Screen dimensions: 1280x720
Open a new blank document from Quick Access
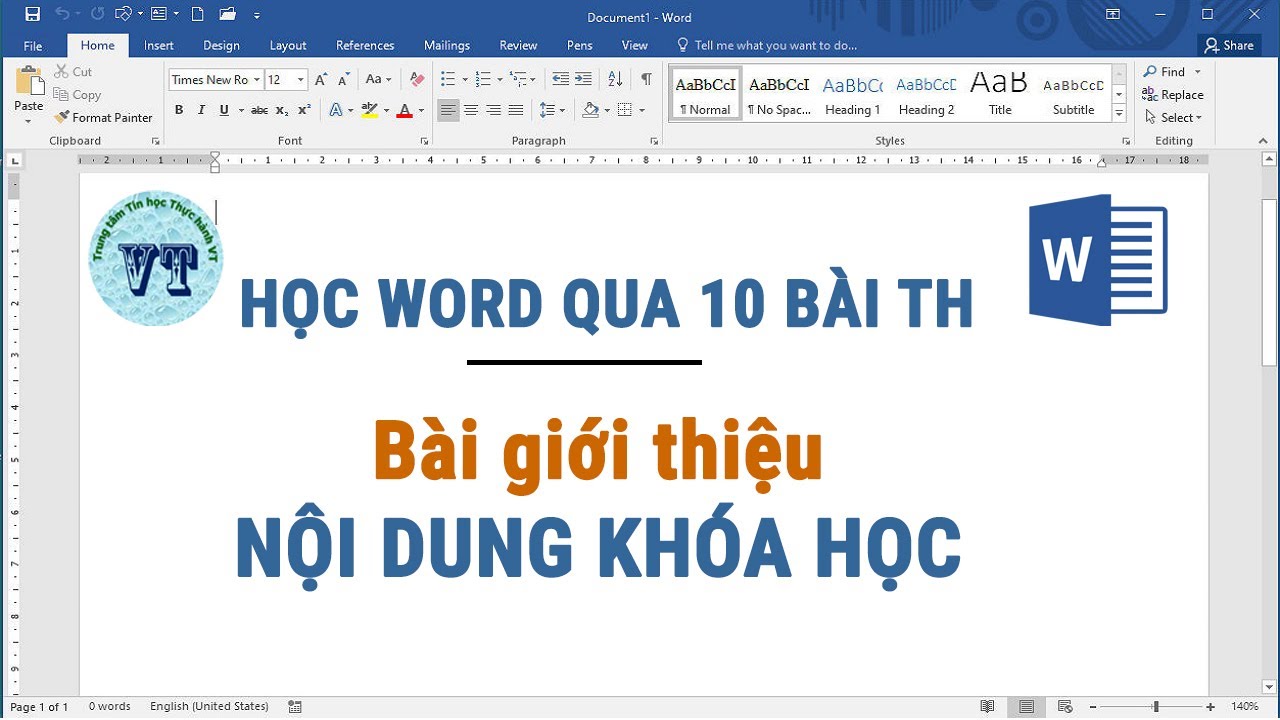point(197,14)
